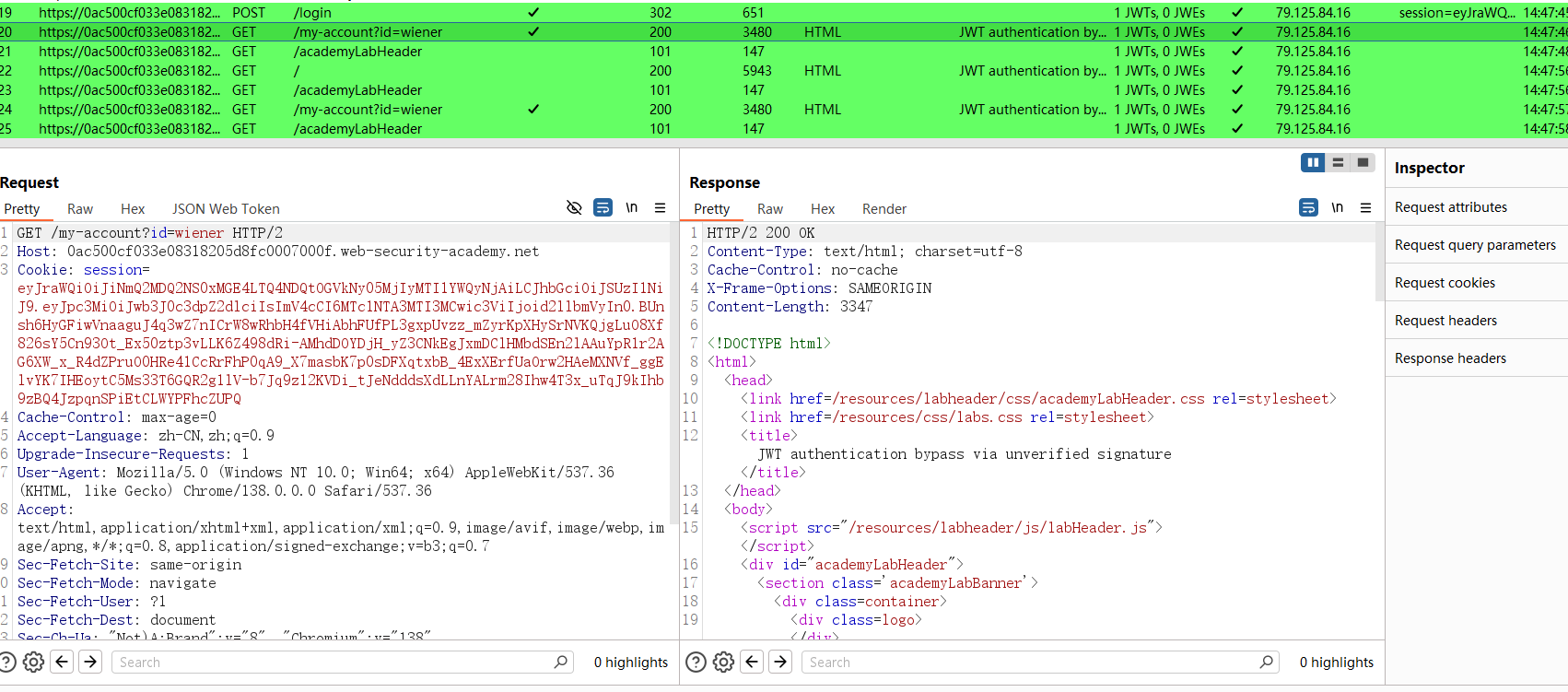
Task: Open the JSON Web Token tab
Action: point(226,209)
